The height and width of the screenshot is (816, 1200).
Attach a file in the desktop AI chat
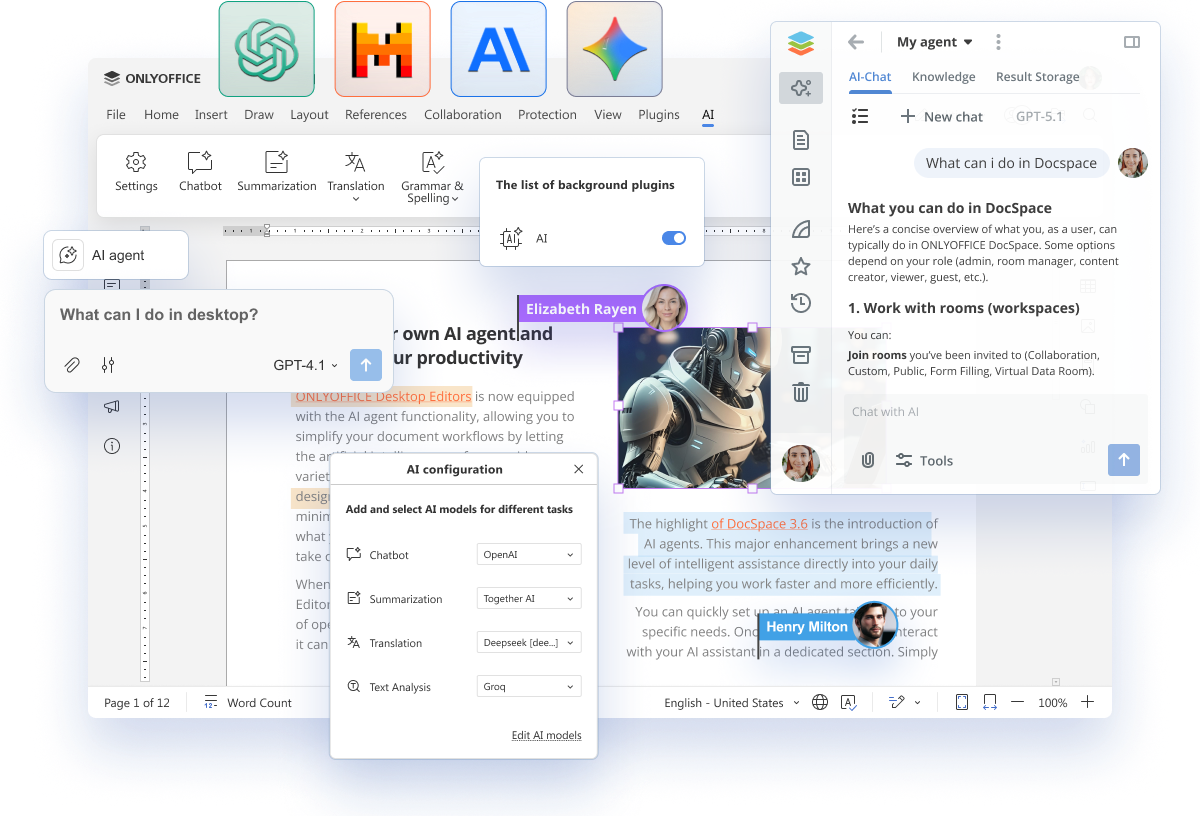click(x=71, y=364)
